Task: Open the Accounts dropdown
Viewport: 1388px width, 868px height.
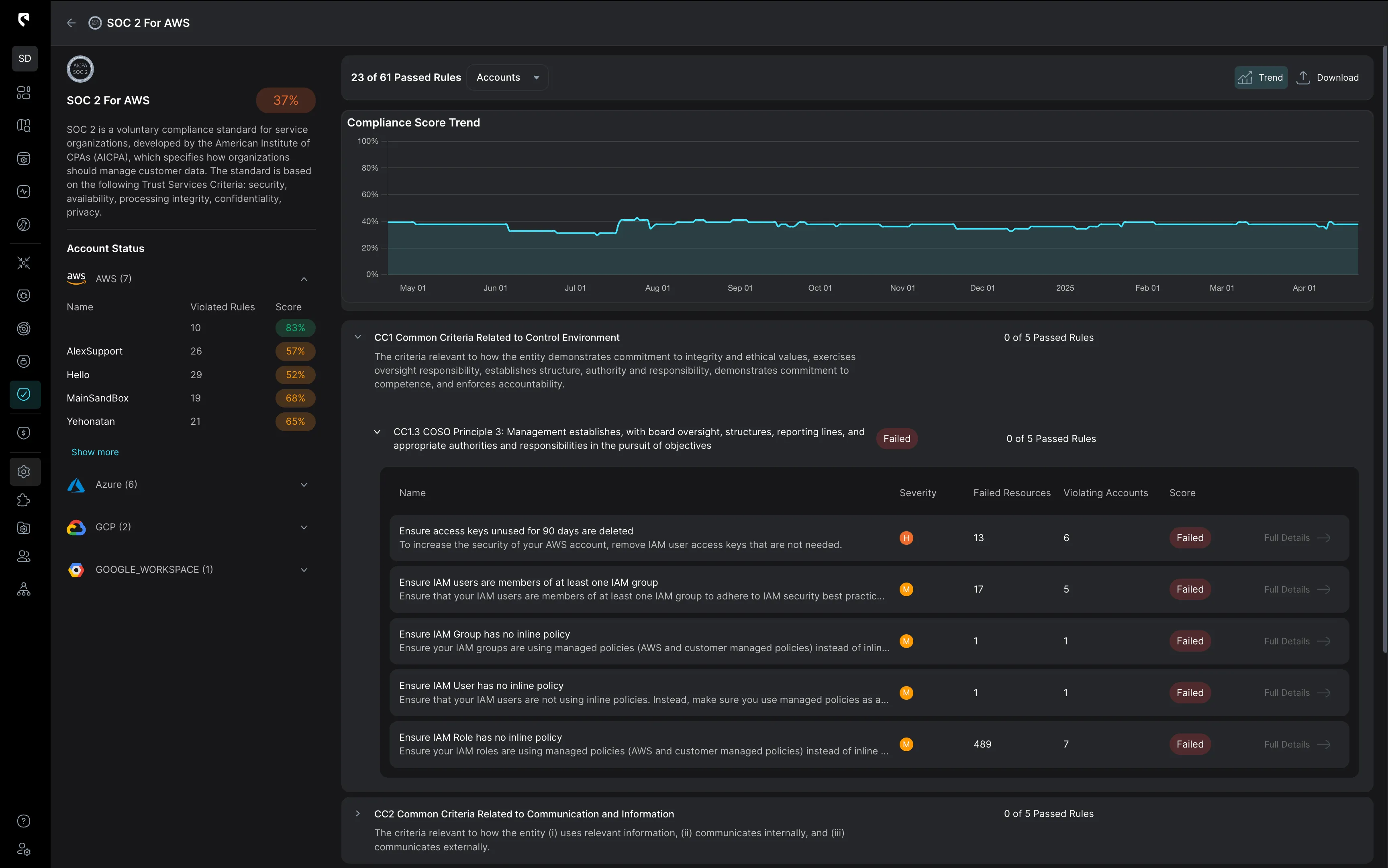Action: pos(508,77)
